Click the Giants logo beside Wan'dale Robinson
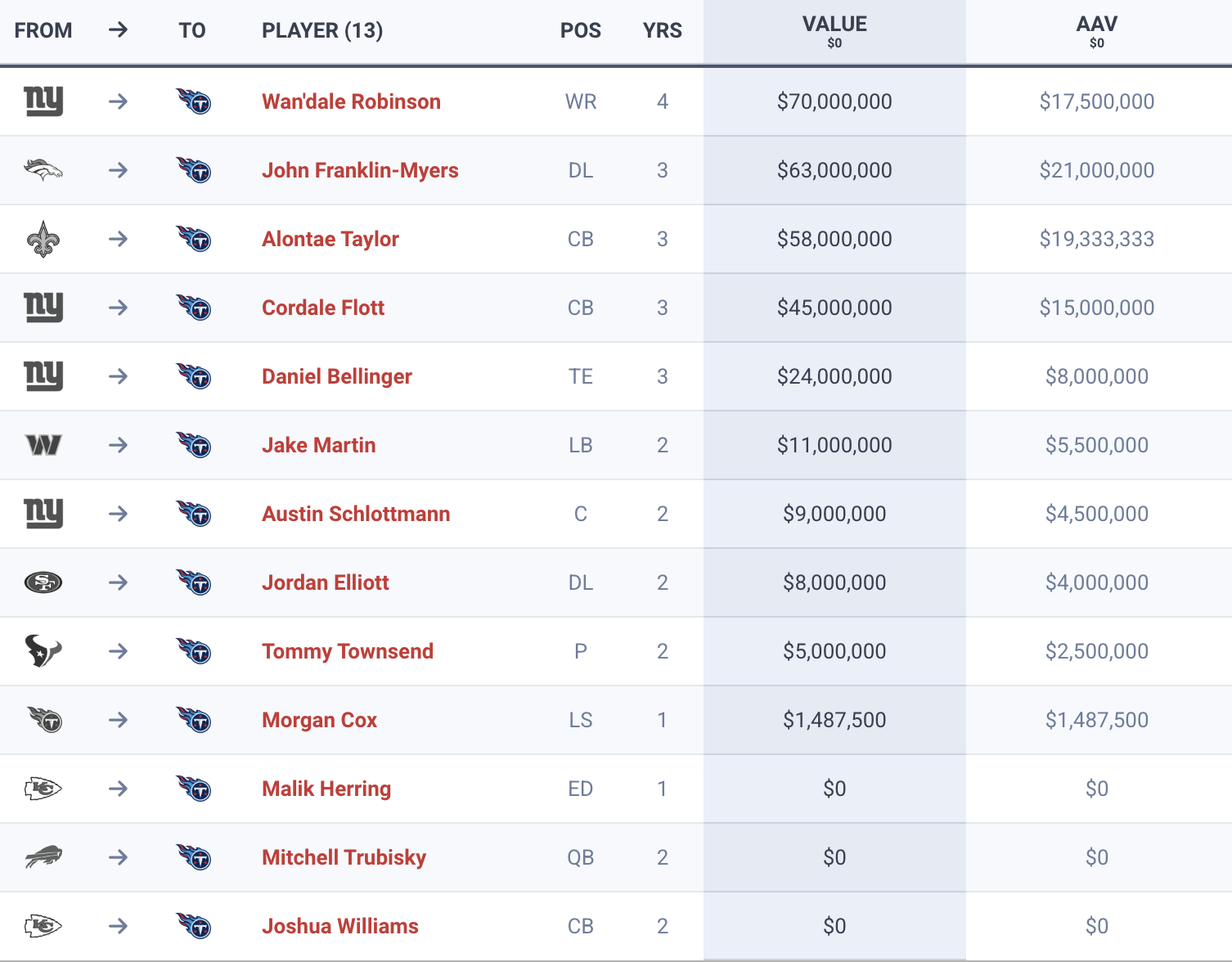Screen dimensions: 1232x962 (x=43, y=101)
